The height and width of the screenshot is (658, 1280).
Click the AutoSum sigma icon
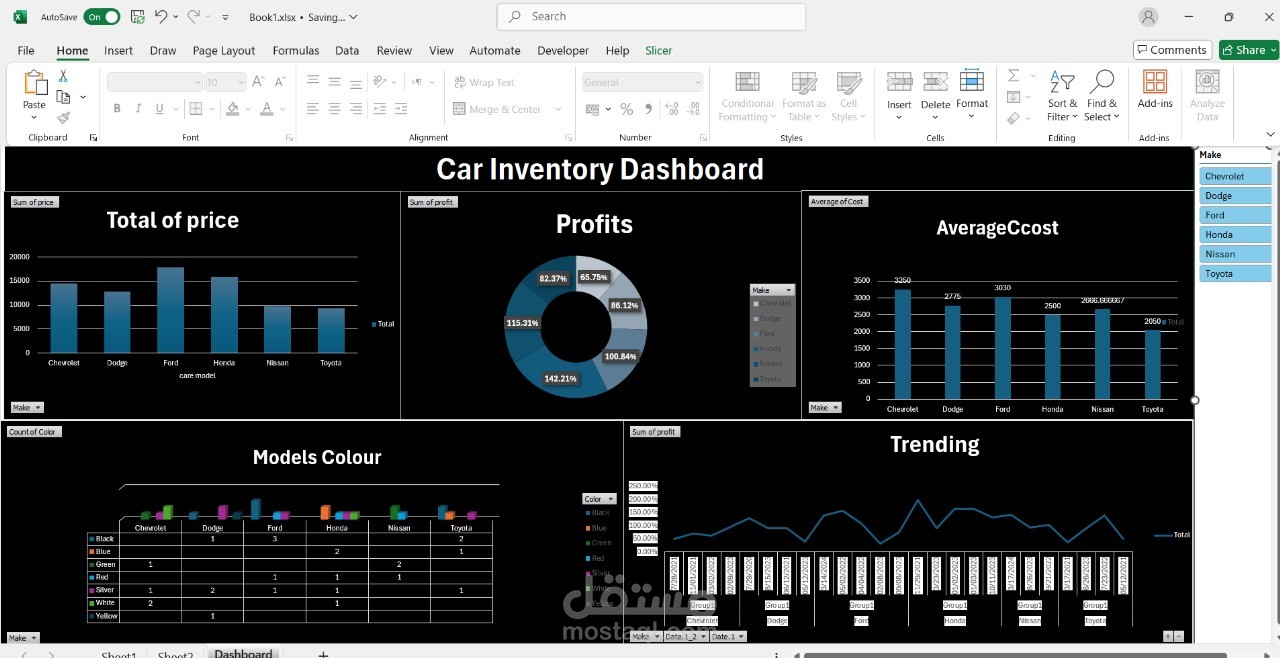(x=1013, y=76)
